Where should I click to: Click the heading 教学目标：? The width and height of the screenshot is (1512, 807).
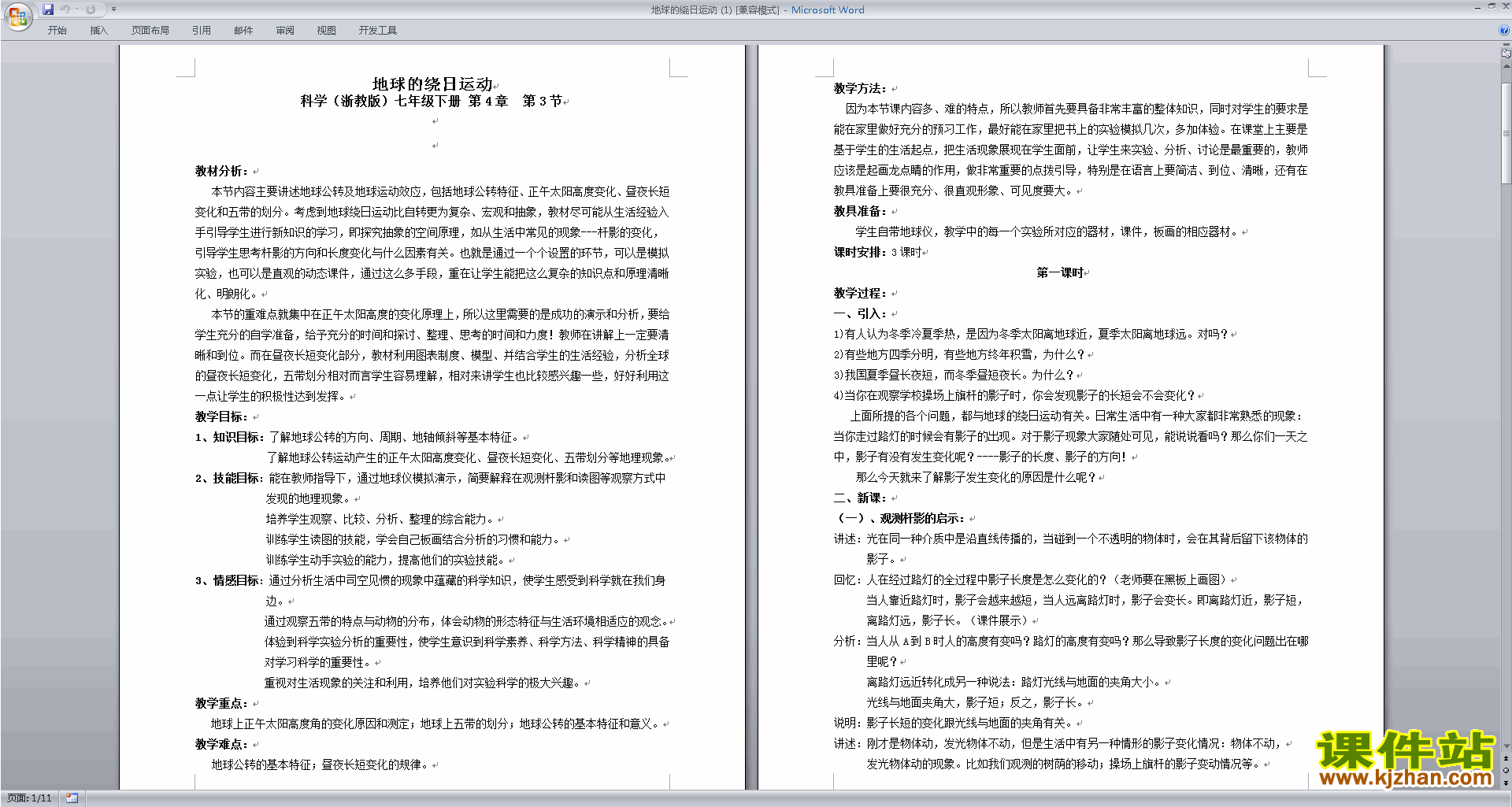pos(221,416)
